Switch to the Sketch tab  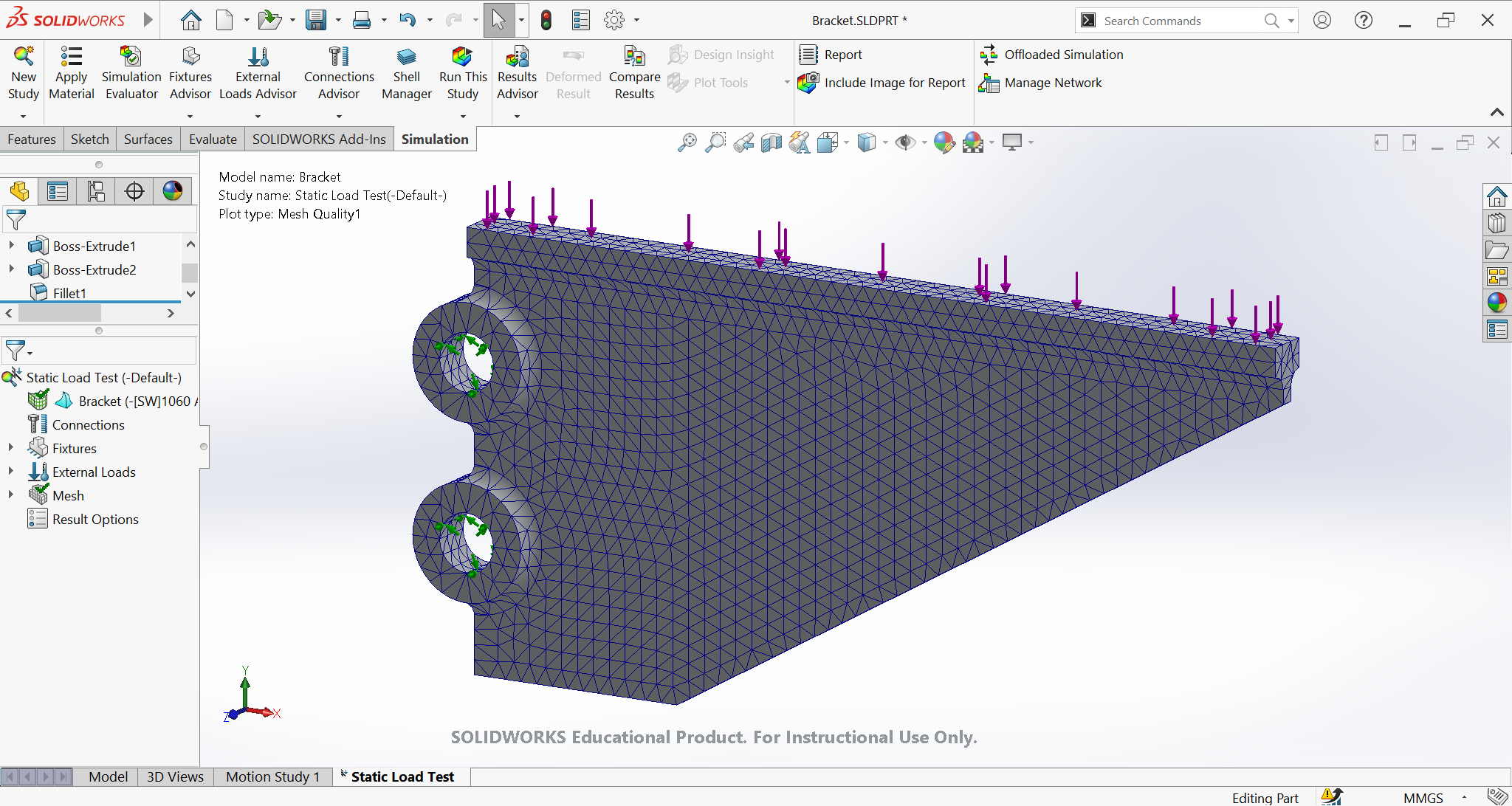90,139
